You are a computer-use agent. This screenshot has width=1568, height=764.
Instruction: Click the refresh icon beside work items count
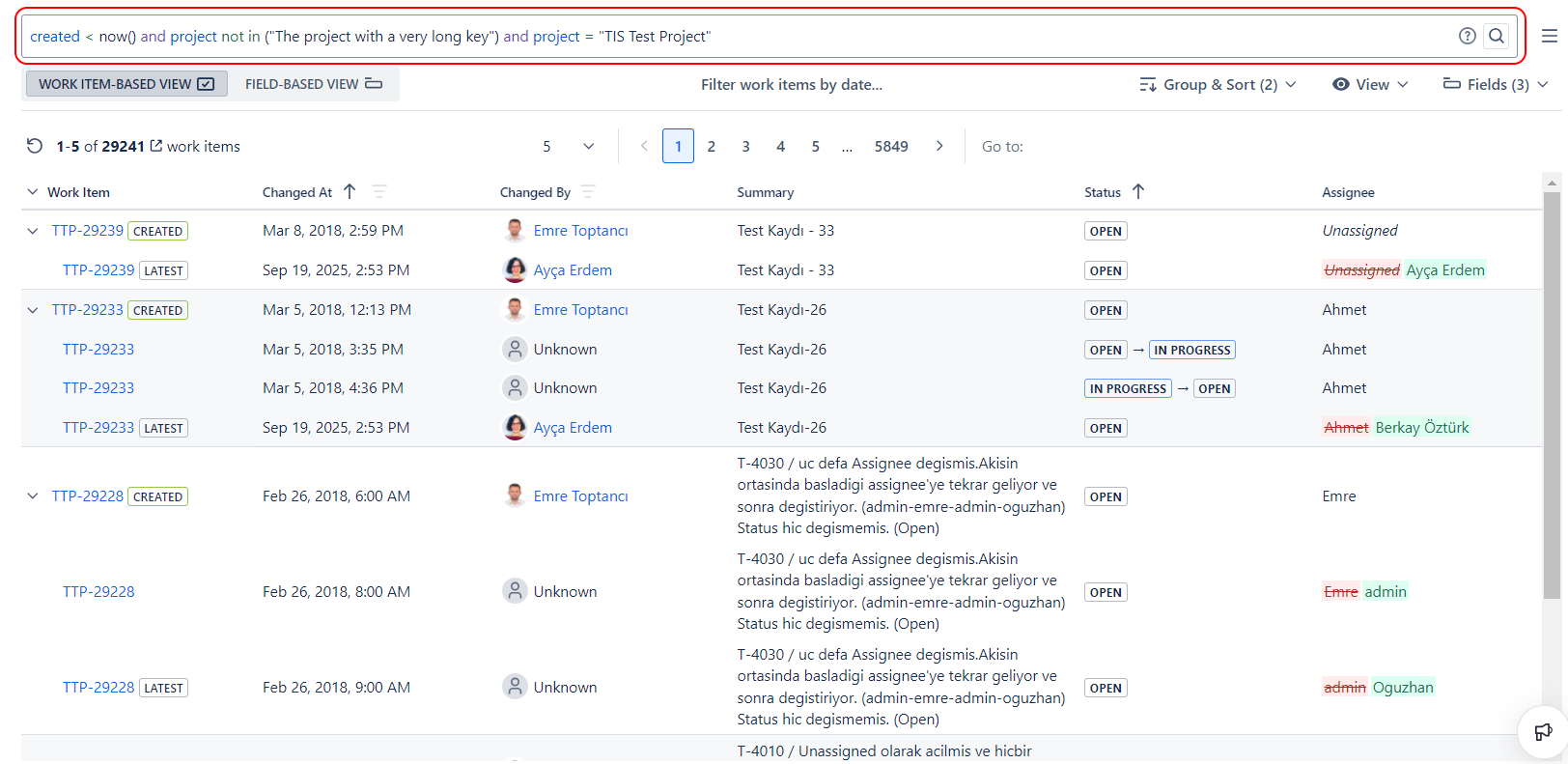[35, 146]
